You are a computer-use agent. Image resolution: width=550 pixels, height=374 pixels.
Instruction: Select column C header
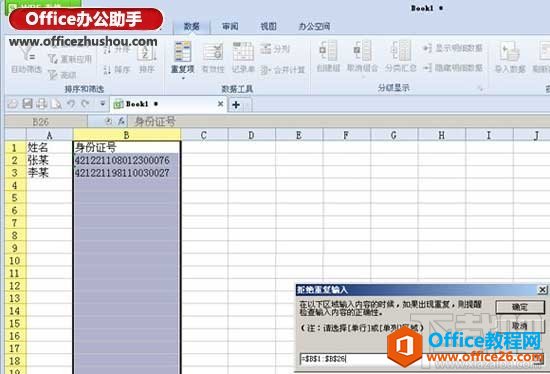(x=204, y=135)
